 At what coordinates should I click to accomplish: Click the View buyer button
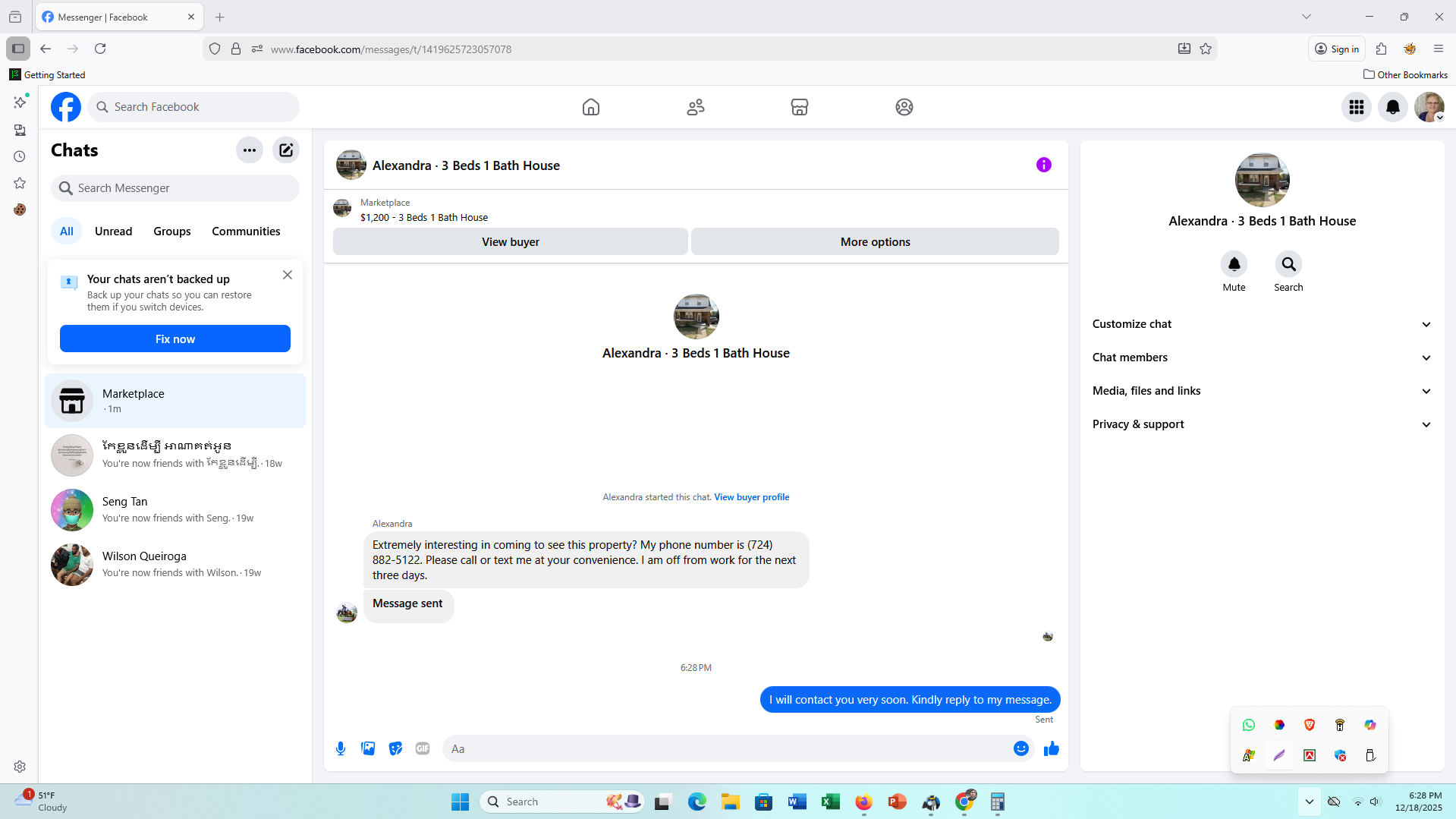coord(511,242)
